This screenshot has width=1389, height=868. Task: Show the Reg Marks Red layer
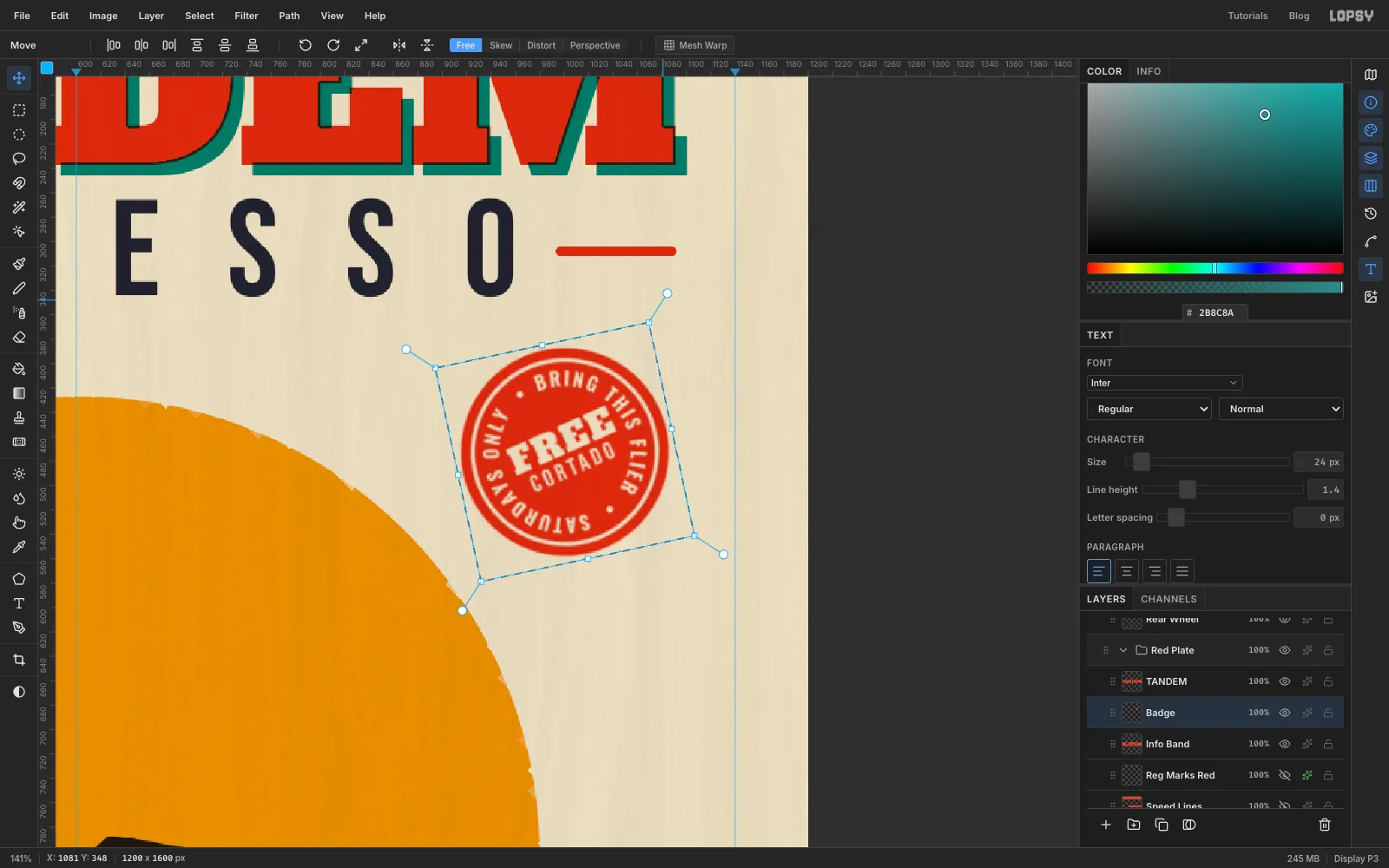pyautogui.click(x=1285, y=775)
